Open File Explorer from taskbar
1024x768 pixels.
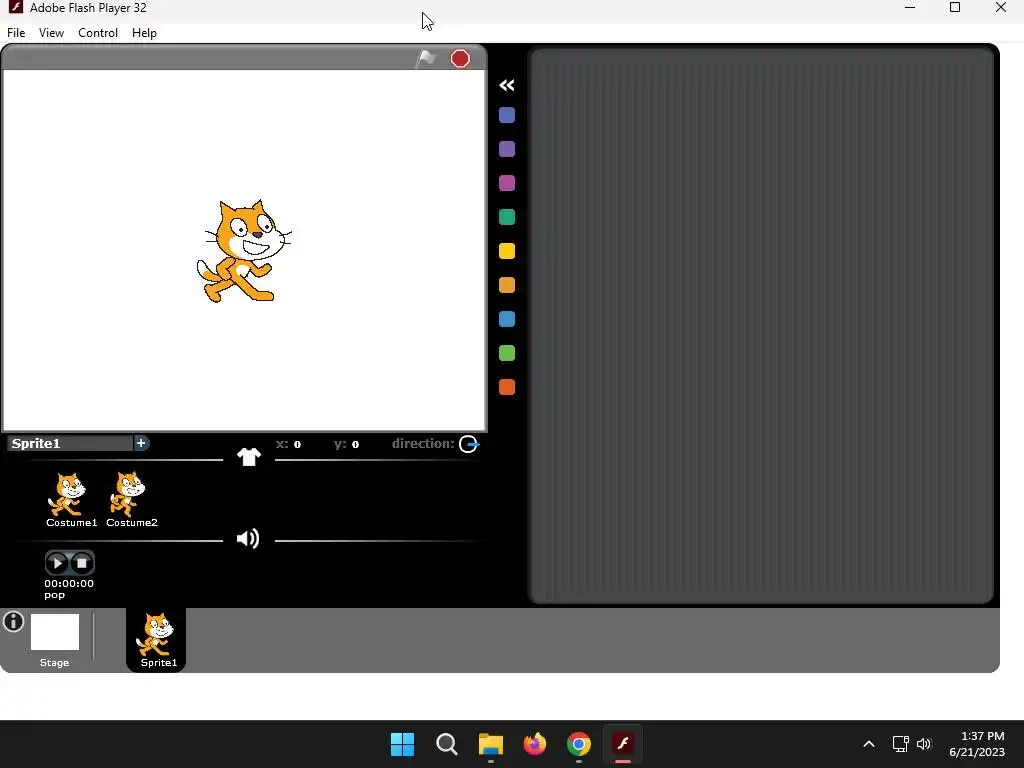tap(490, 744)
